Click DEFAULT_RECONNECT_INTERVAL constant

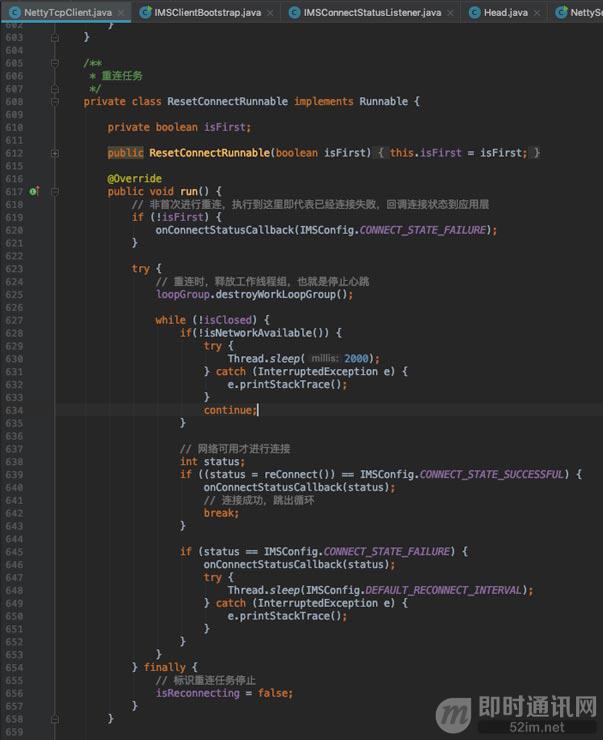pyautogui.click(x=443, y=590)
